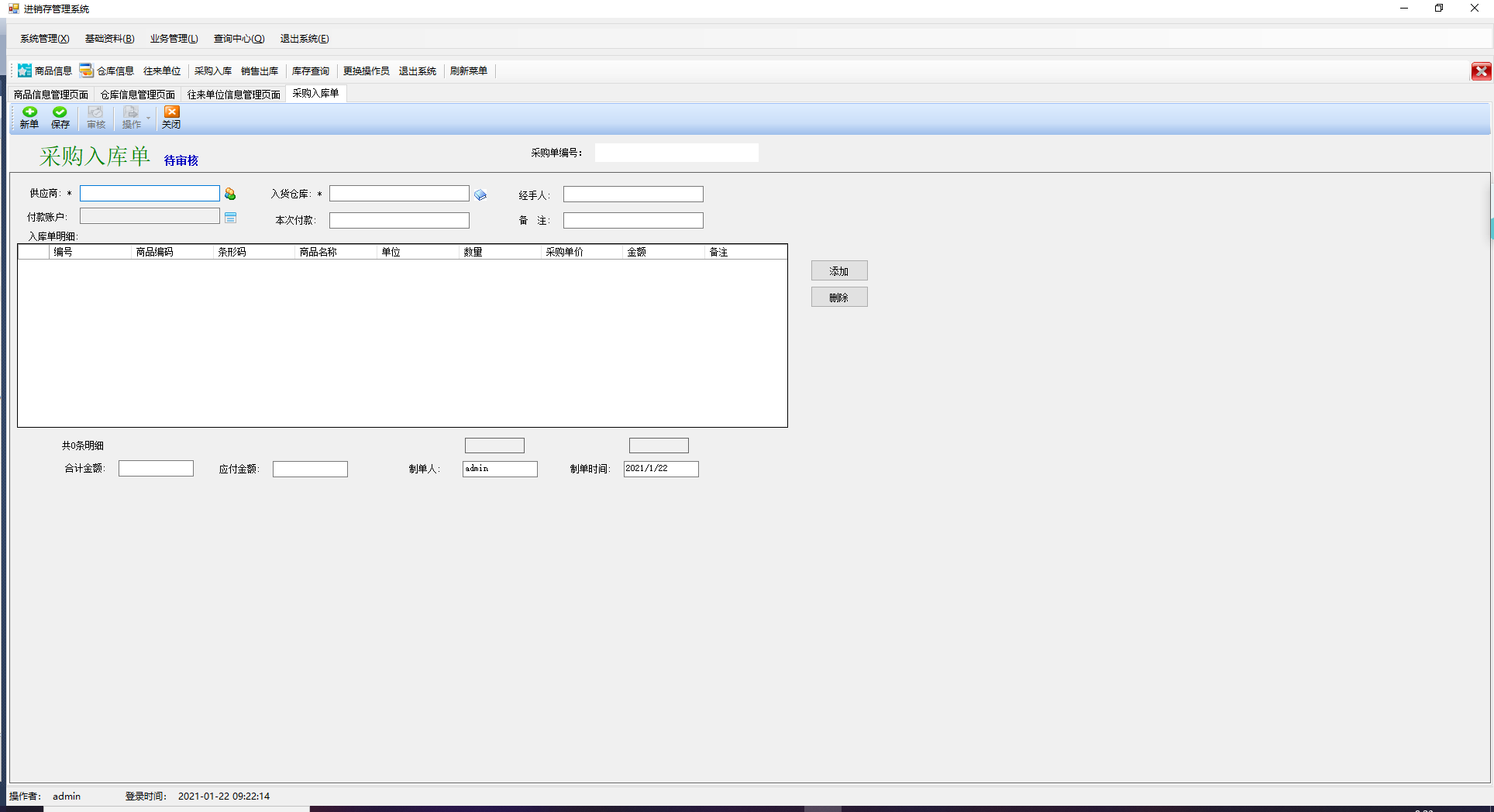Click the 添加 button
The height and width of the screenshot is (812, 1494).
(x=839, y=270)
